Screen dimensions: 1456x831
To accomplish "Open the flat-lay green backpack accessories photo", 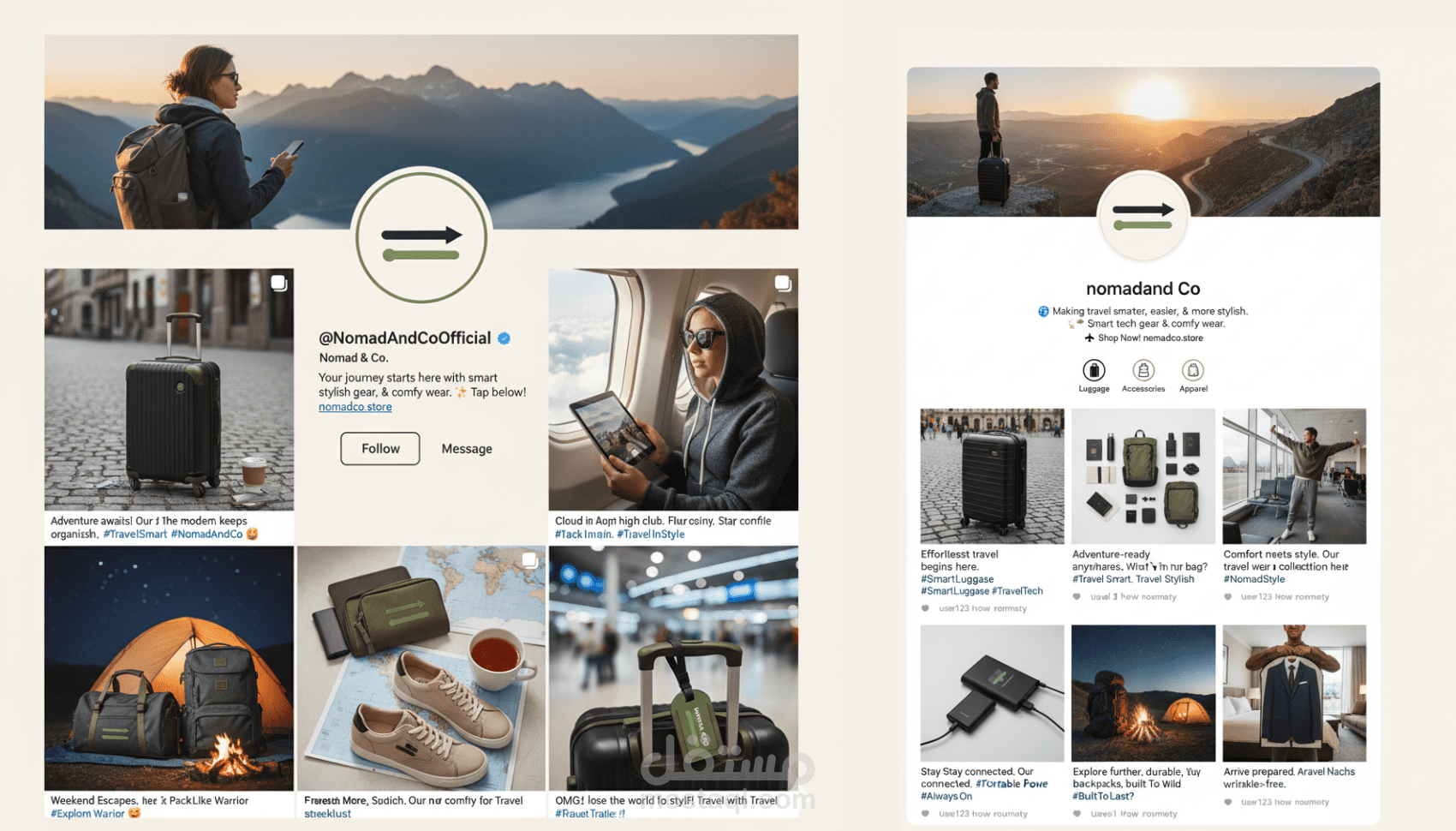I will pos(1143,476).
